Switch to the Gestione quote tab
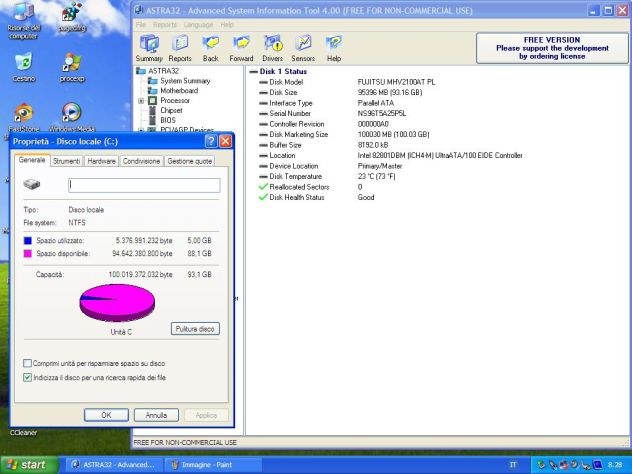 189,161
